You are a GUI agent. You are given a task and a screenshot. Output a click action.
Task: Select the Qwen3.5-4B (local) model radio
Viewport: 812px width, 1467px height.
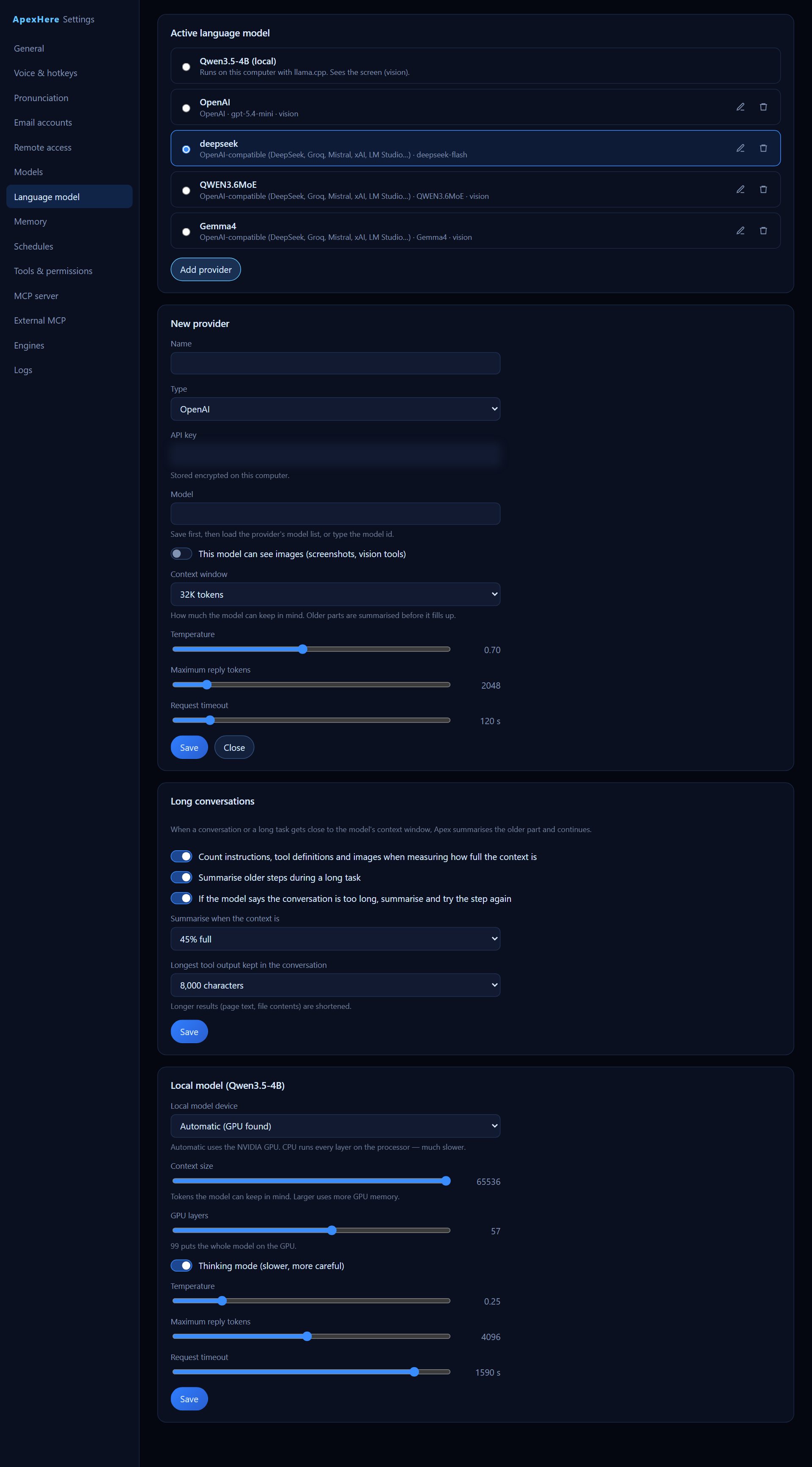tap(186, 67)
